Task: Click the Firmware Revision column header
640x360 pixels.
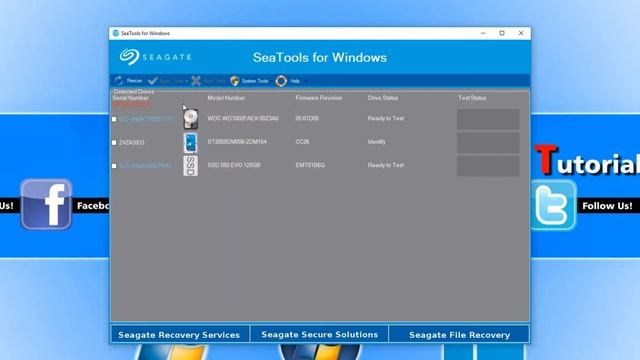Action: point(319,98)
